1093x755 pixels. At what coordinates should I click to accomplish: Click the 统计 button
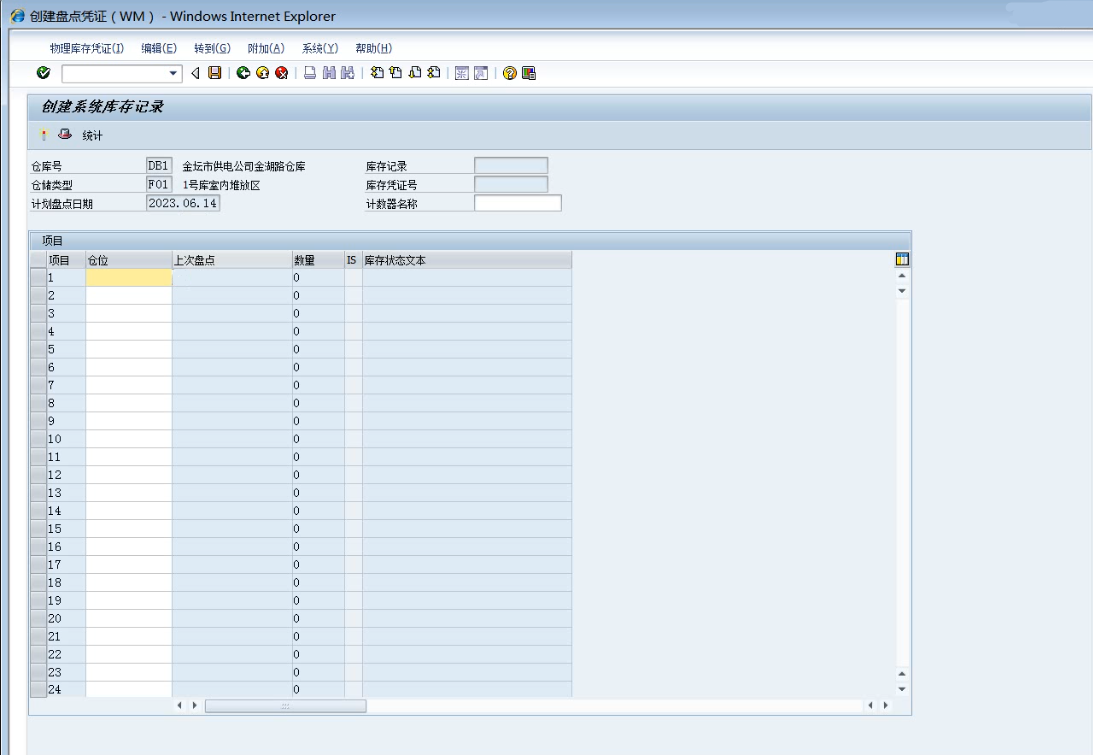tap(92, 136)
